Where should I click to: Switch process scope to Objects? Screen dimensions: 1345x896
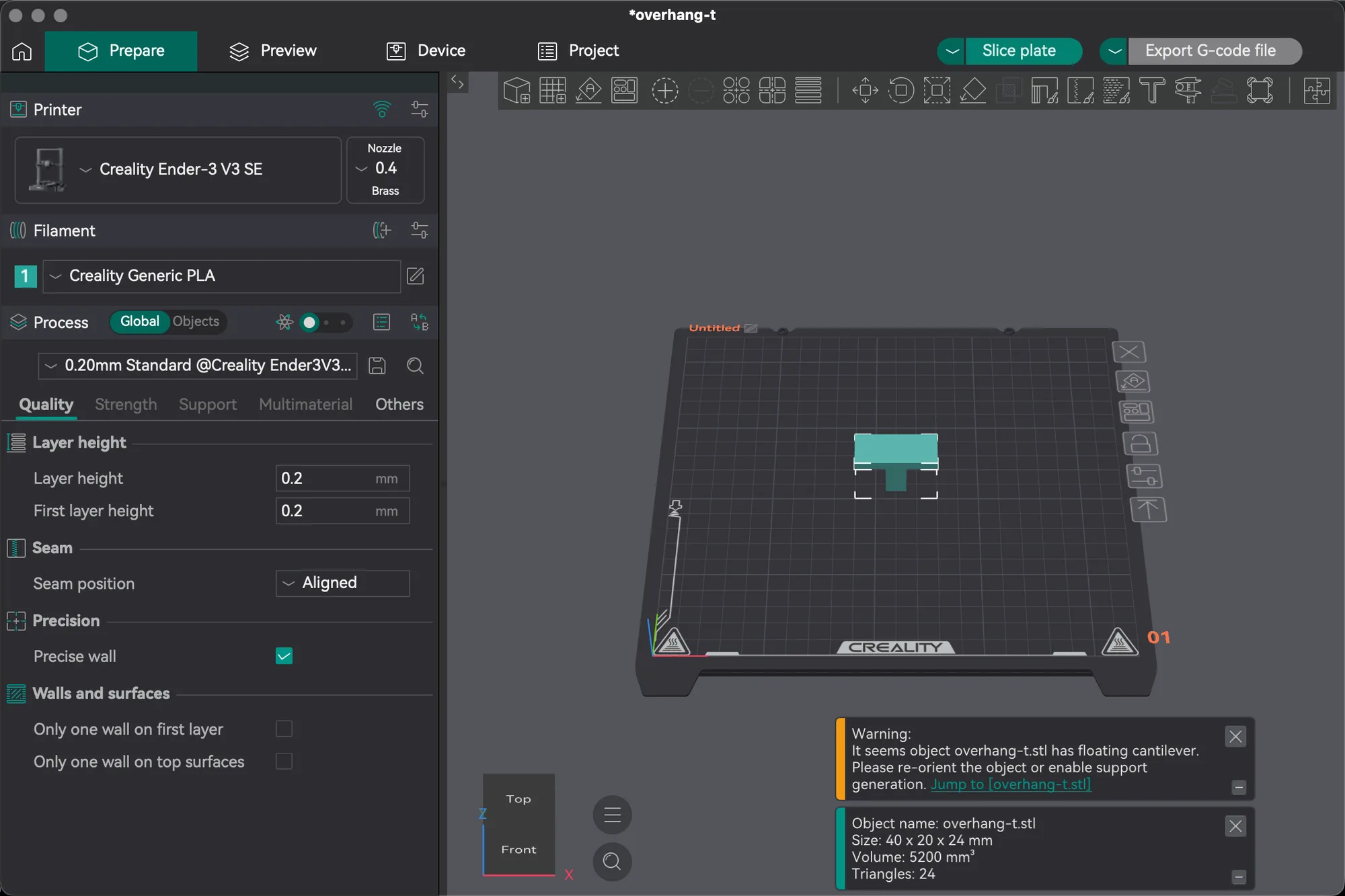[196, 321]
